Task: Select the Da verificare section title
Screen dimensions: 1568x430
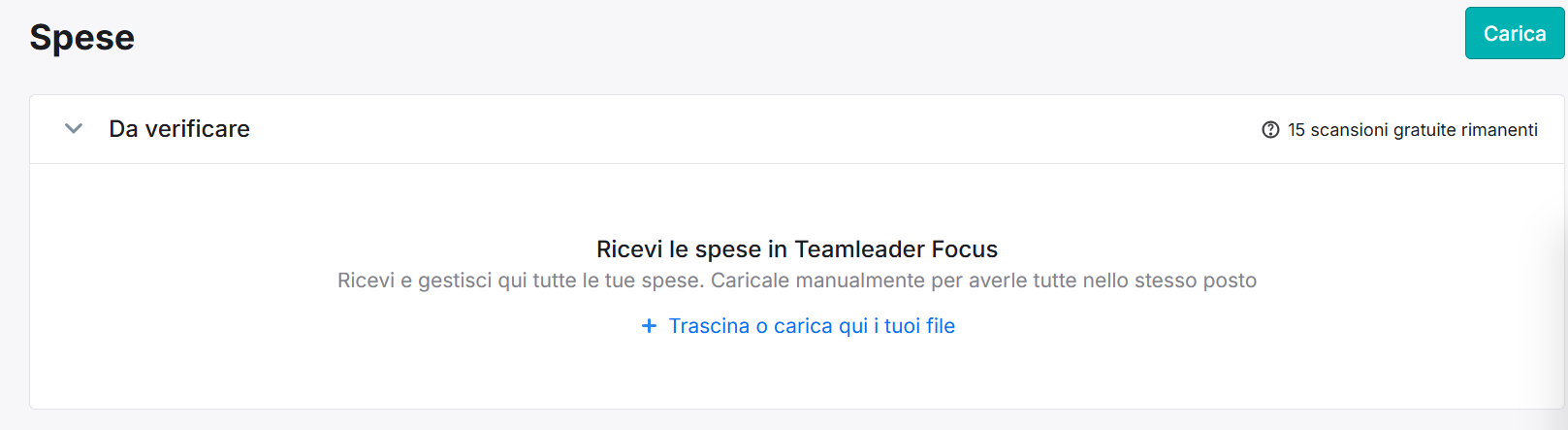Action: click(179, 129)
